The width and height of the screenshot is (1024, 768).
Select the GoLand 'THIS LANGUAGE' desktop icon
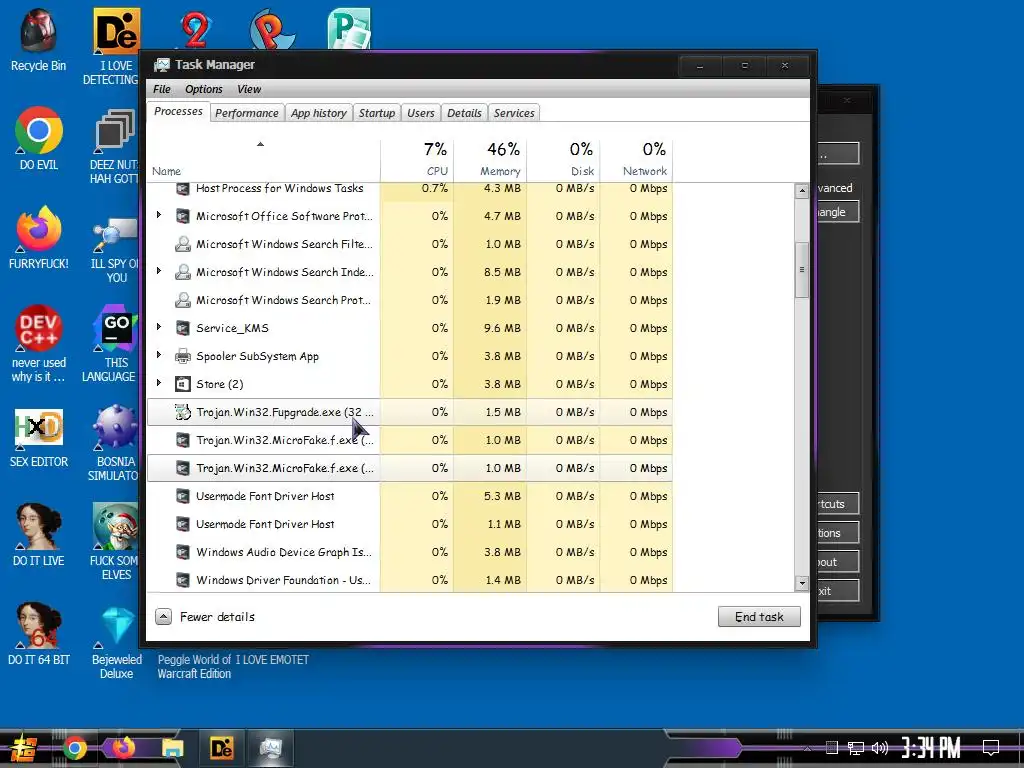[112, 344]
